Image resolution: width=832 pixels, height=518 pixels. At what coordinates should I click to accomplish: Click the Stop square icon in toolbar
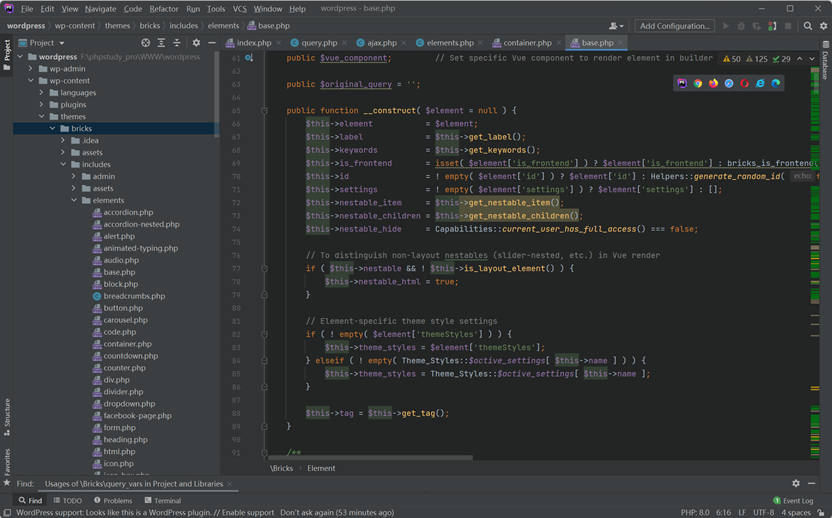click(788, 25)
